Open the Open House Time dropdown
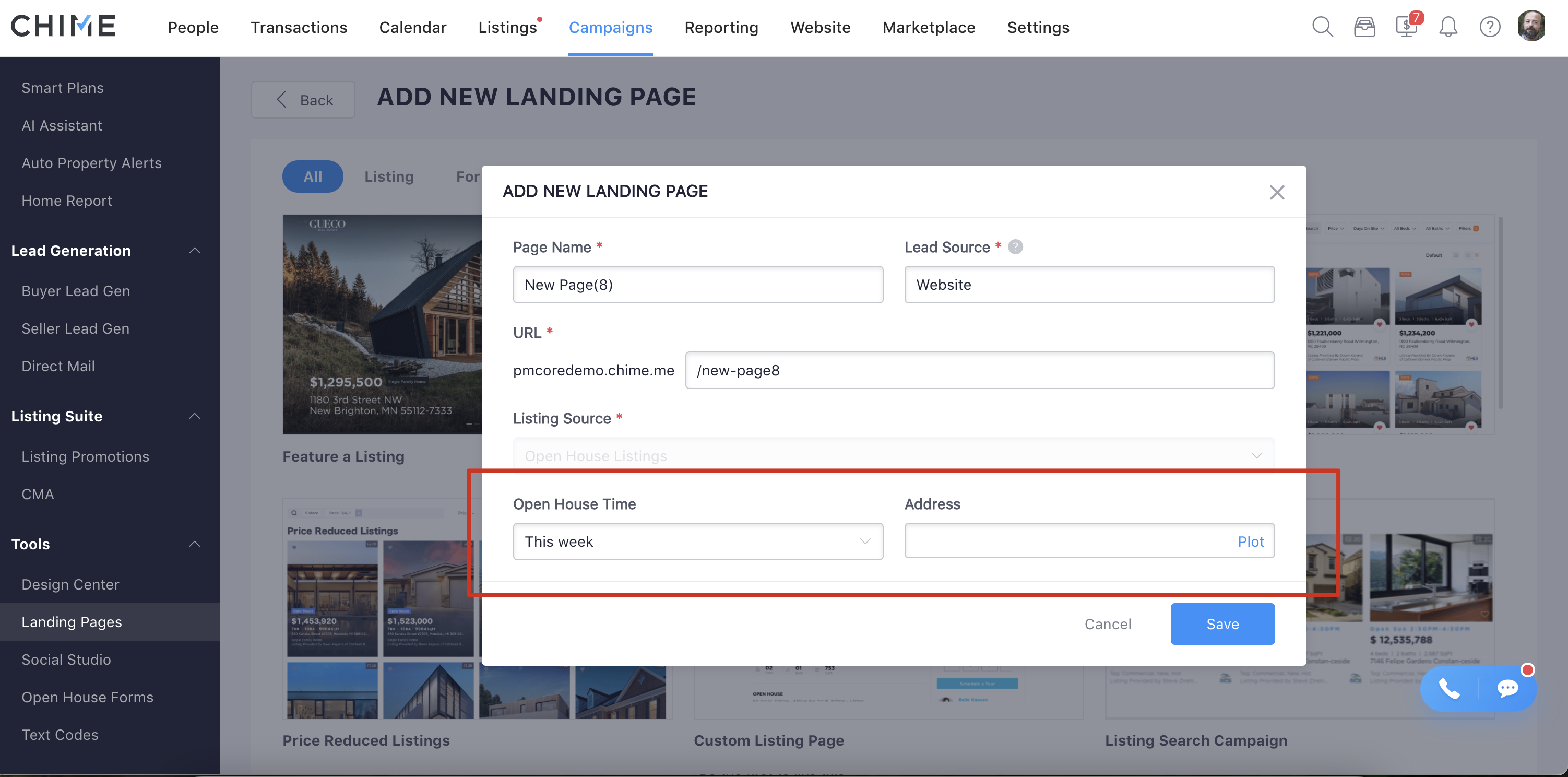1568x777 pixels. point(697,541)
